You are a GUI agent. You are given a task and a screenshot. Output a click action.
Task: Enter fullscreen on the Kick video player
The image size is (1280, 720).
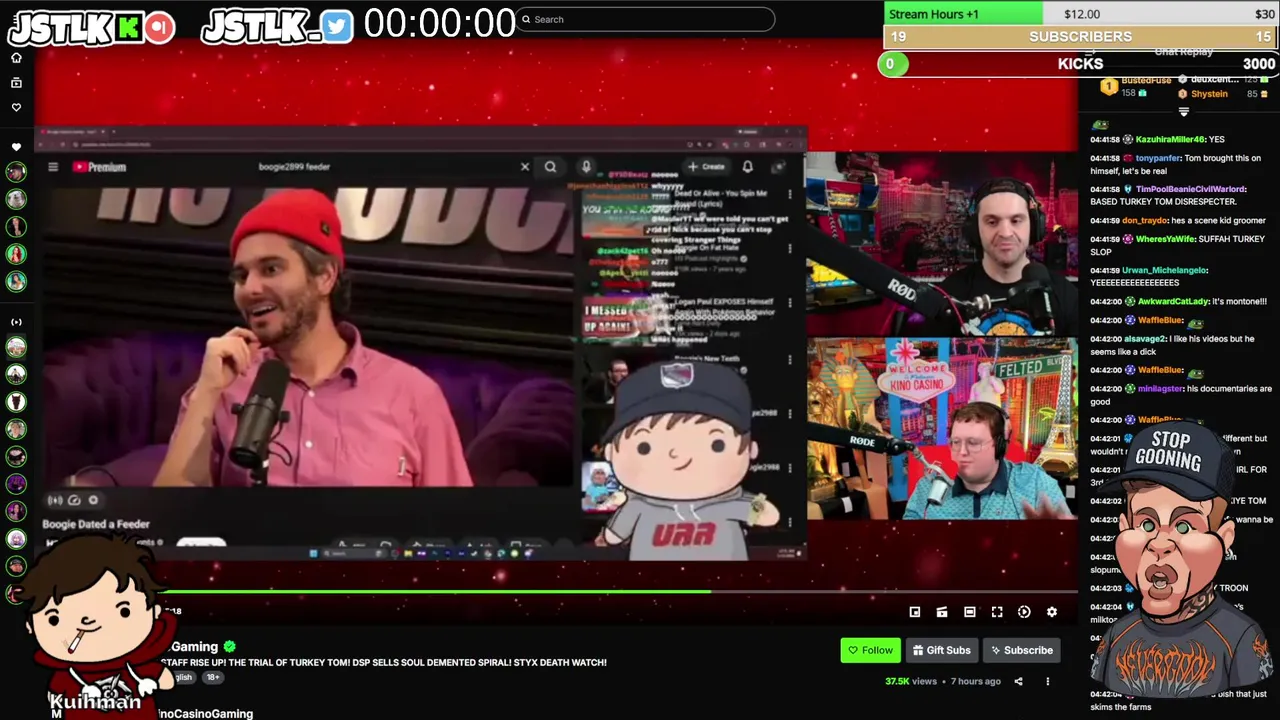(x=997, y=612)
